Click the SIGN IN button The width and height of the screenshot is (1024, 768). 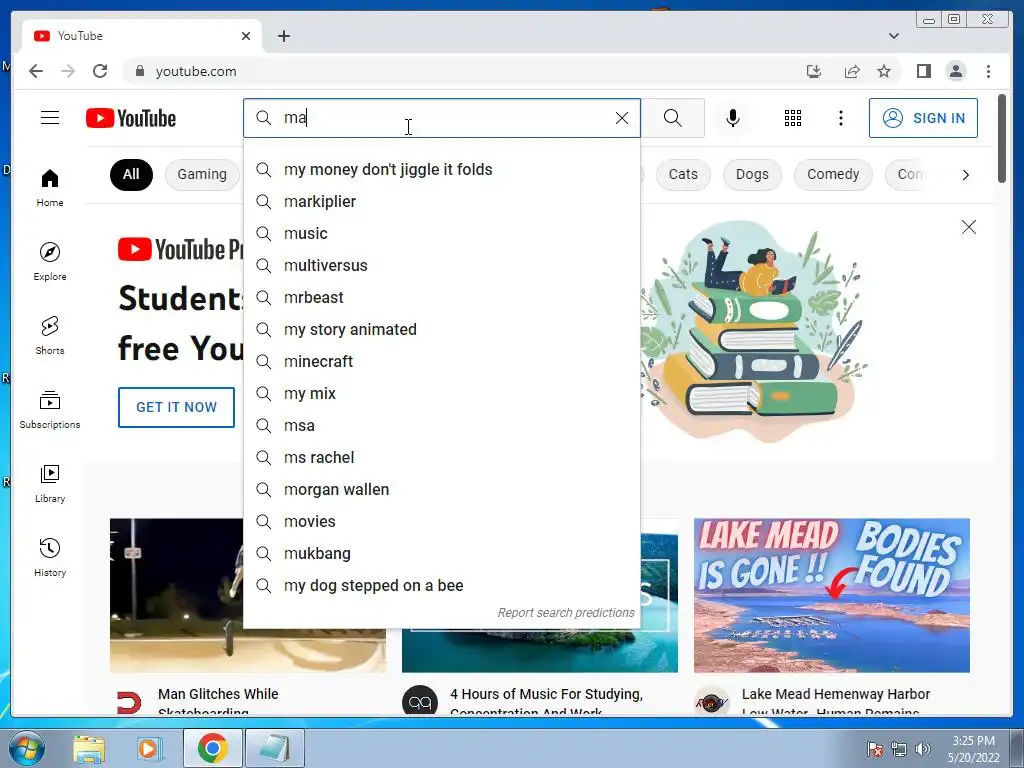click(x=923, y=118)
